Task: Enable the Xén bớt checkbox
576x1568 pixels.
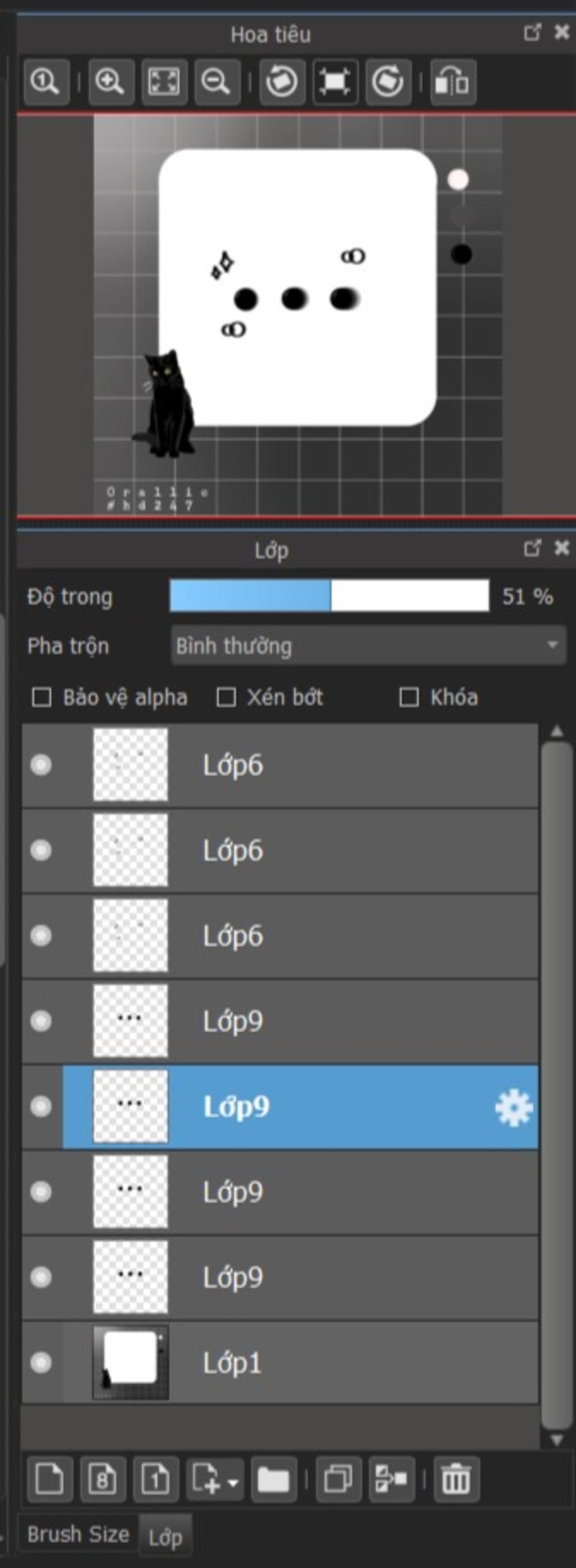Action: click(226, 698)
